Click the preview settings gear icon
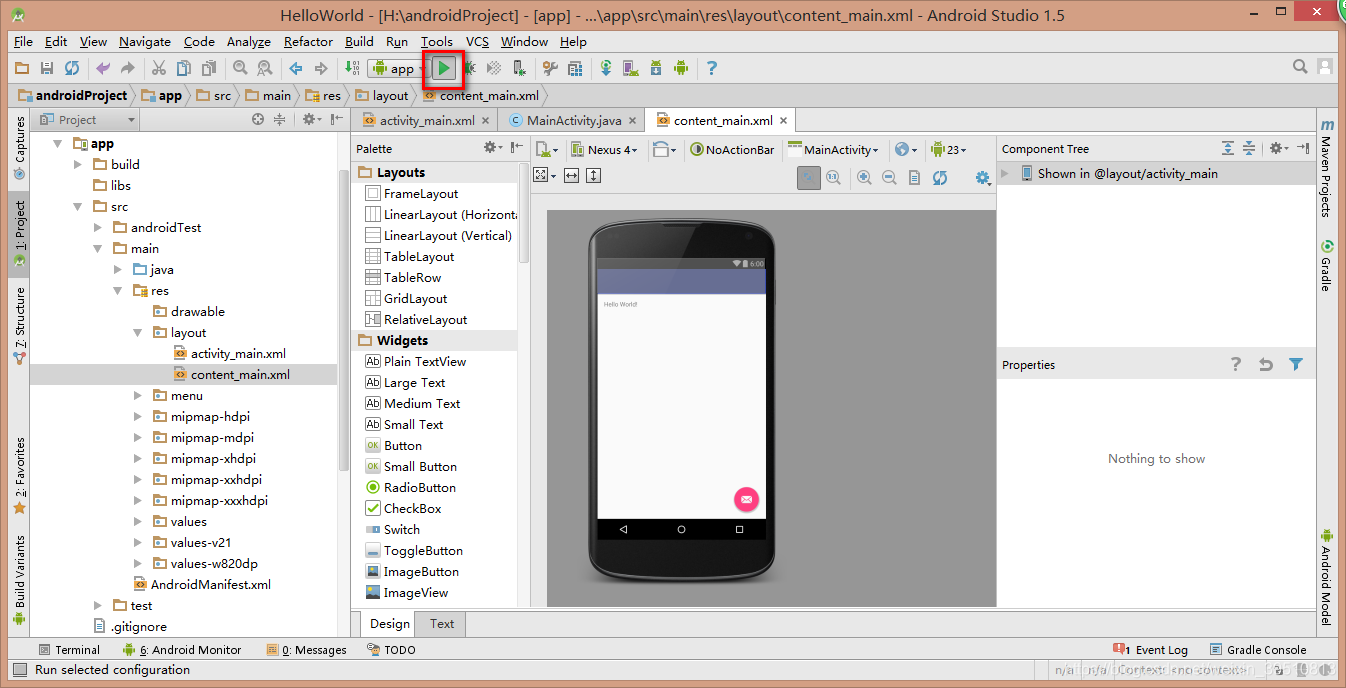Image resolution: width=1346 pixels, height=688 pixels. click(983, 177)
